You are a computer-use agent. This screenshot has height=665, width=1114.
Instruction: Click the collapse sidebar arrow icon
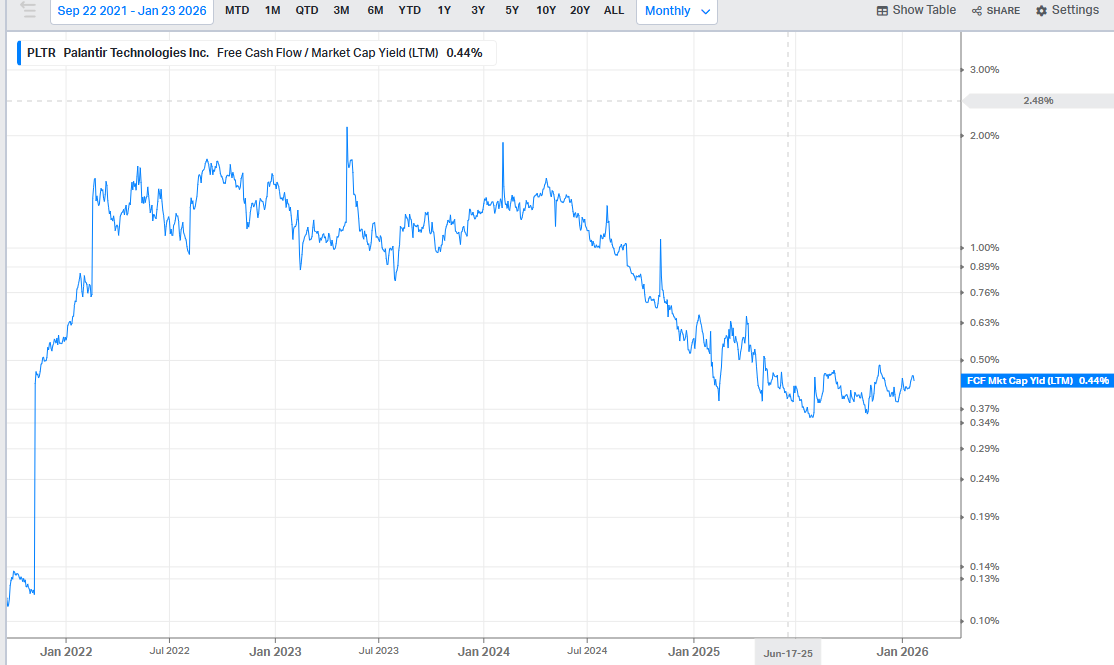(x=28, y=10)
